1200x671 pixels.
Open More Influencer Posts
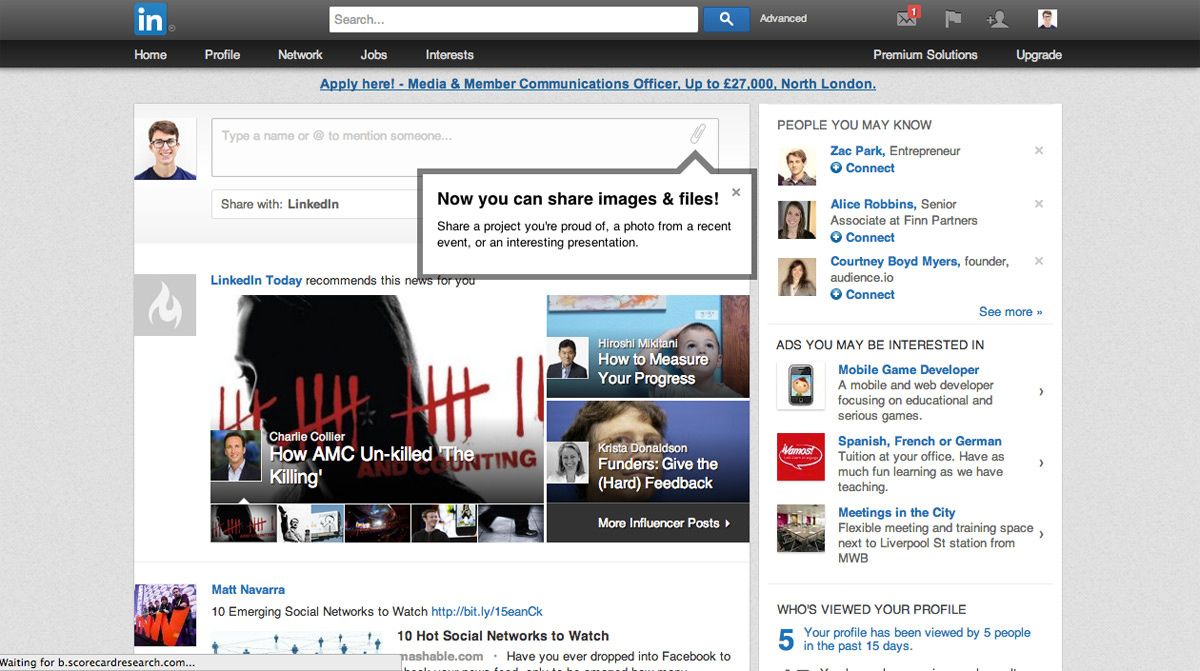click(663, 523)
